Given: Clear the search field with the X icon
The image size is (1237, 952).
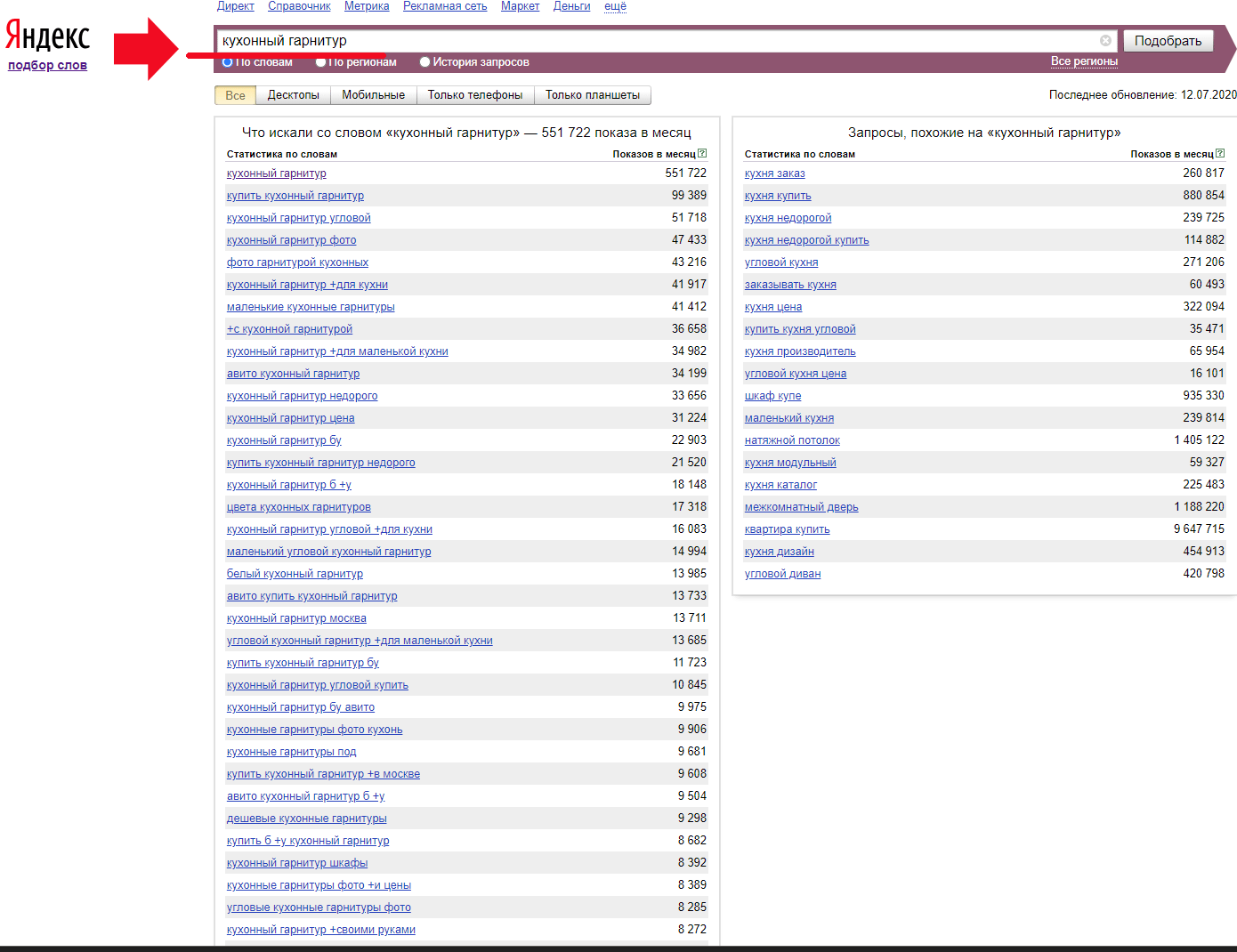Looking at the screenshot, I should pos(1105,40).
